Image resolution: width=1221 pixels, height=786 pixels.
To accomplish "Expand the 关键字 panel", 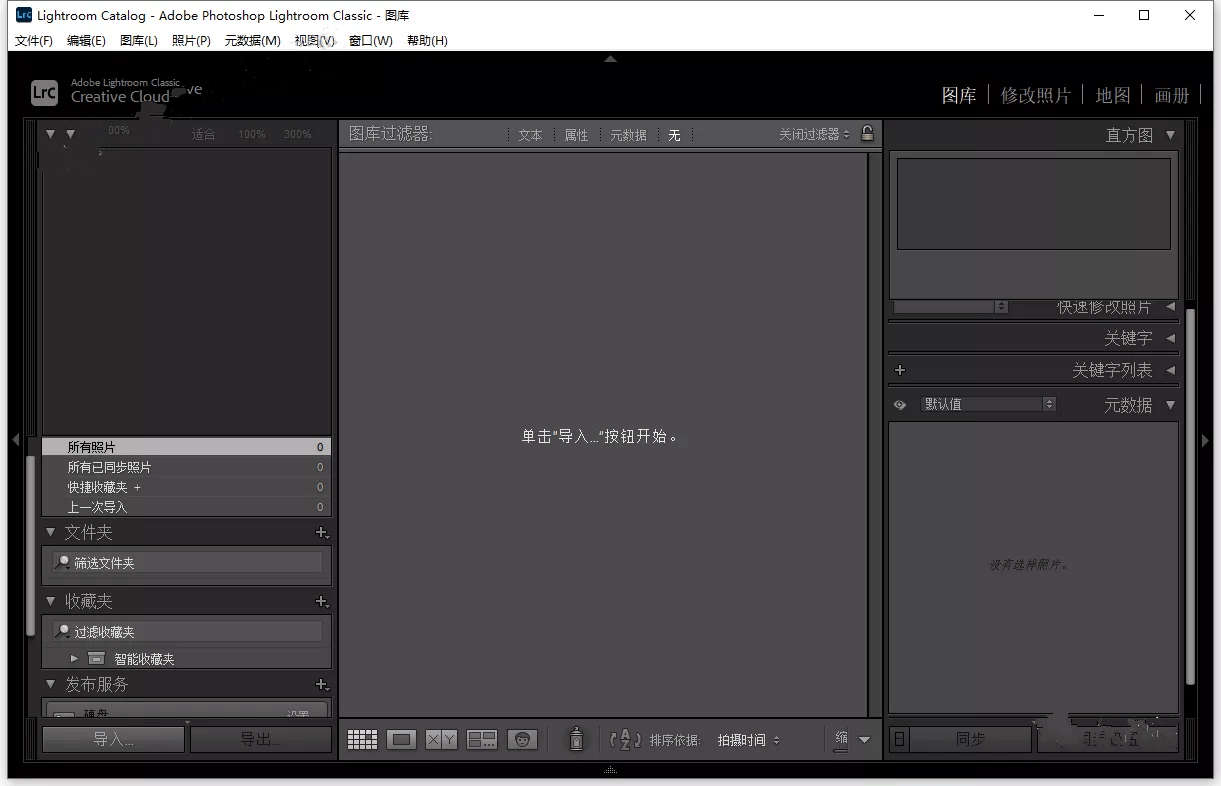I will coord(1170,338).
